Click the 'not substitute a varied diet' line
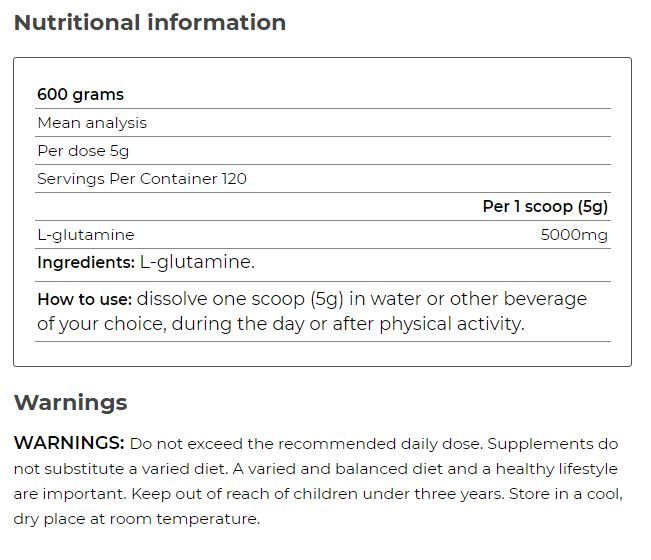The height and width of the screenshot is (560, 651). [x=120, y=469]
